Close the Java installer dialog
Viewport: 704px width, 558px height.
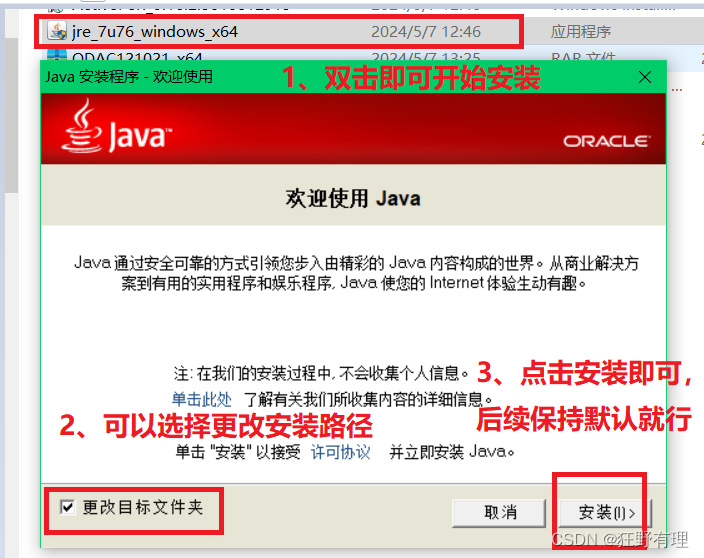(x=645, y=77)
